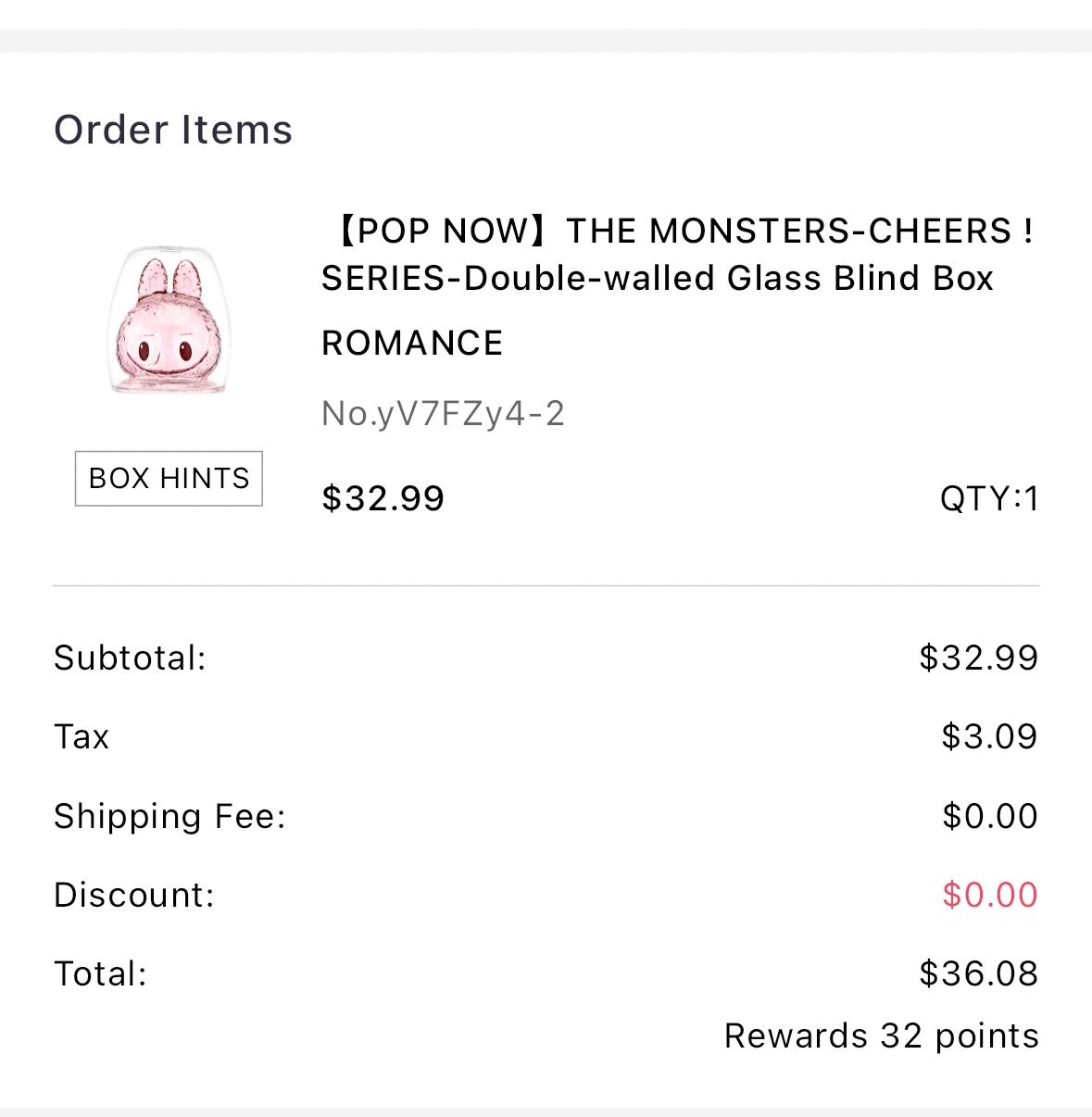Open the Rewards 32 points text

[x=881, y=1036]
